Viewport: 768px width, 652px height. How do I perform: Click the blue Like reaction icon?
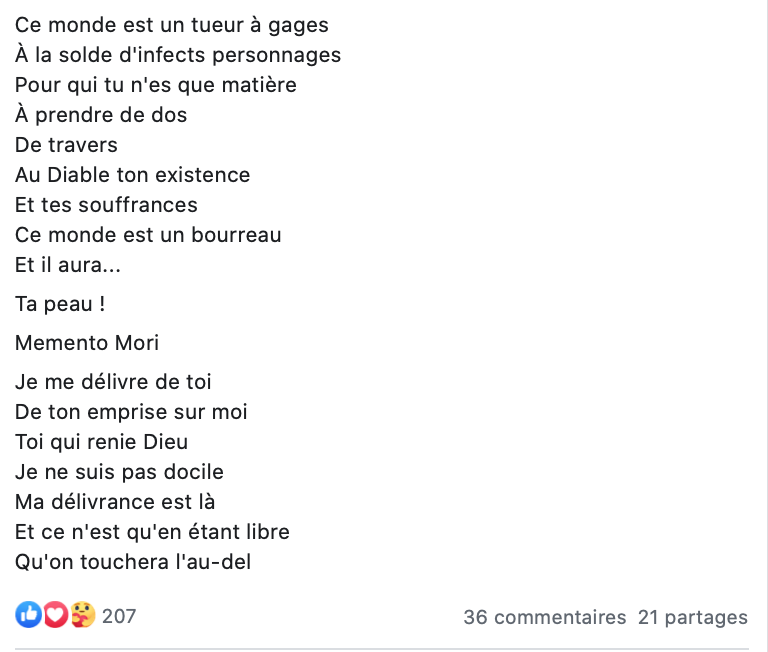click(x=28, y=614)
